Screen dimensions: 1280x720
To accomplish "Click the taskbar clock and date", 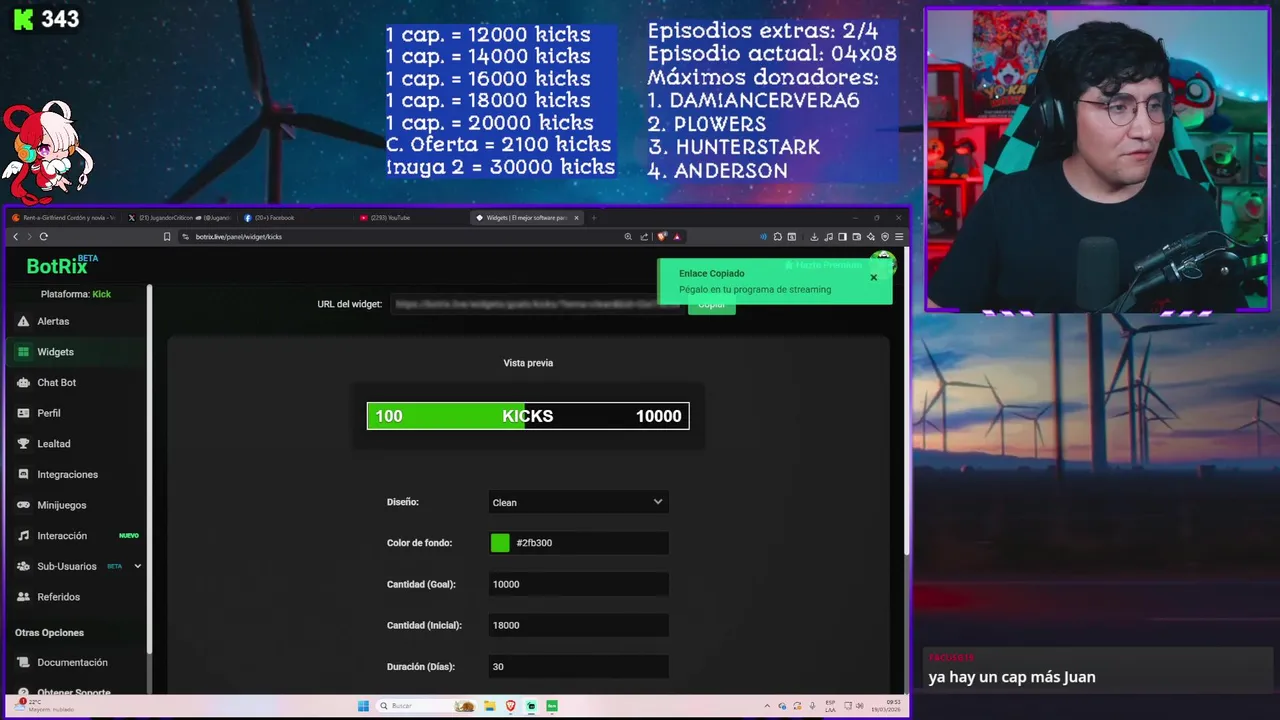I will pyautogui.click(x=888, y=706).
